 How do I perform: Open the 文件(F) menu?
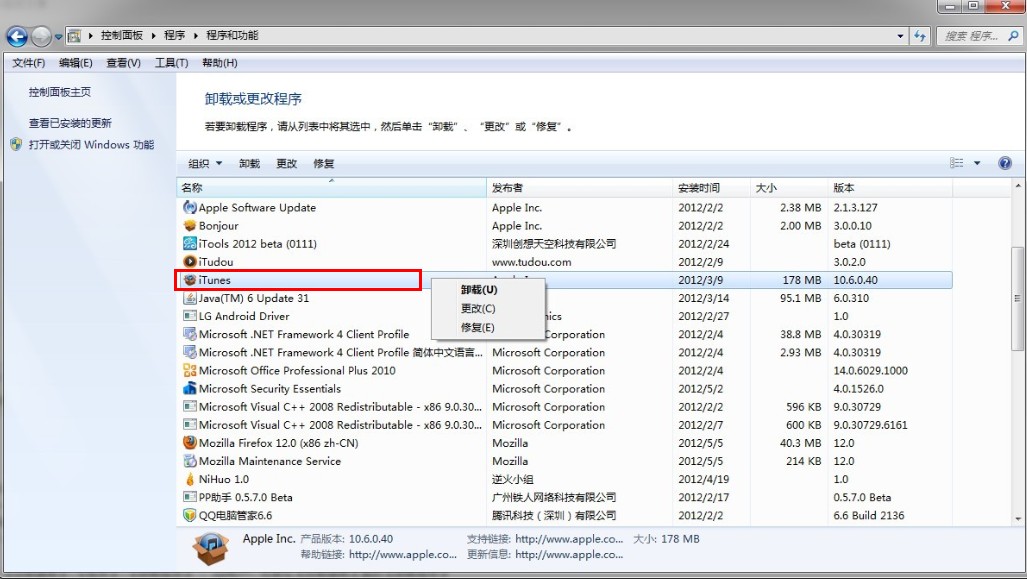click(29, 63)
